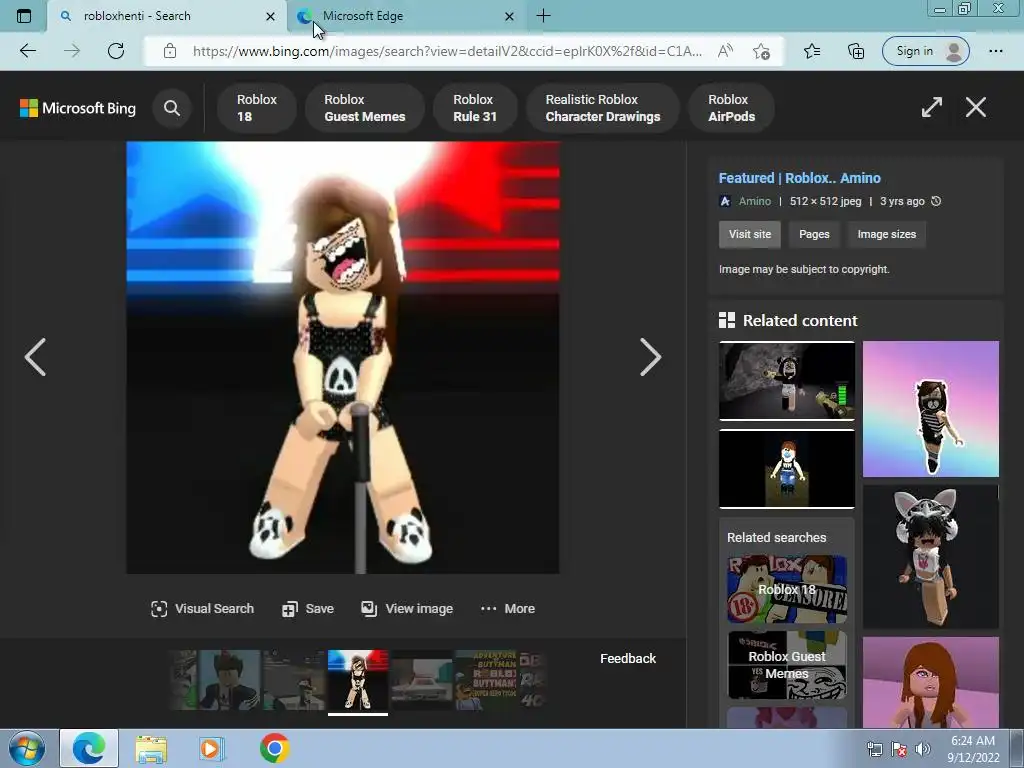
Task: Open the Roblox 18 related search tile
Action: [x=787, y=589]
